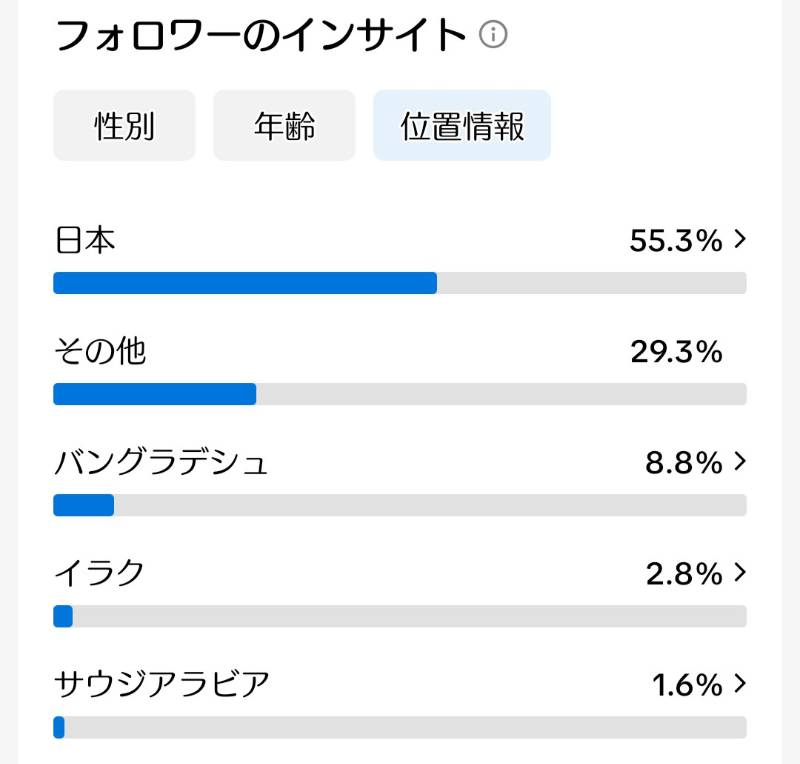
Task: Click the 29.3% value for その他
Action: (x=677, y=352)
